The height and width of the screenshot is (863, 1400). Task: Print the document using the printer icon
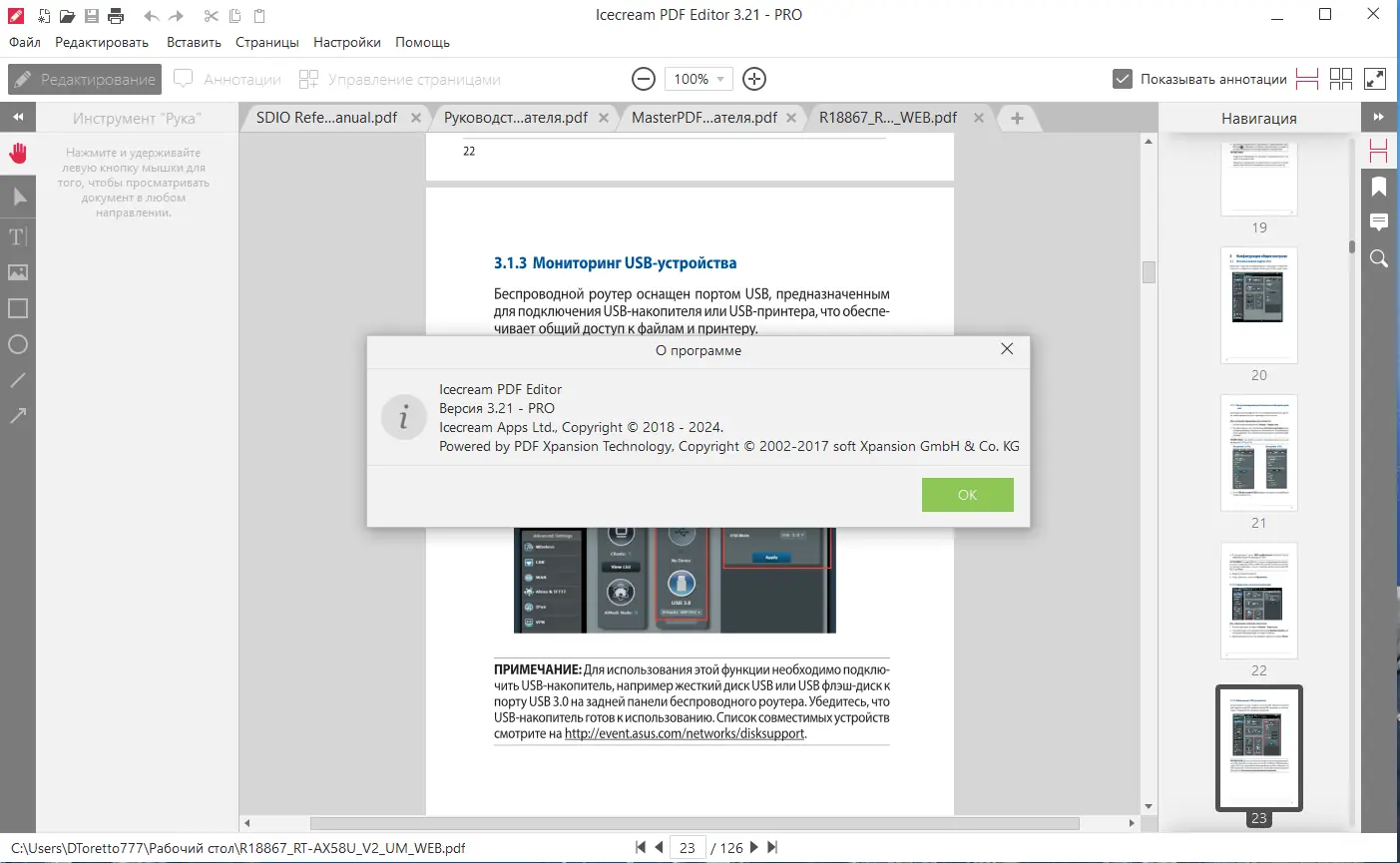(116, 16)
